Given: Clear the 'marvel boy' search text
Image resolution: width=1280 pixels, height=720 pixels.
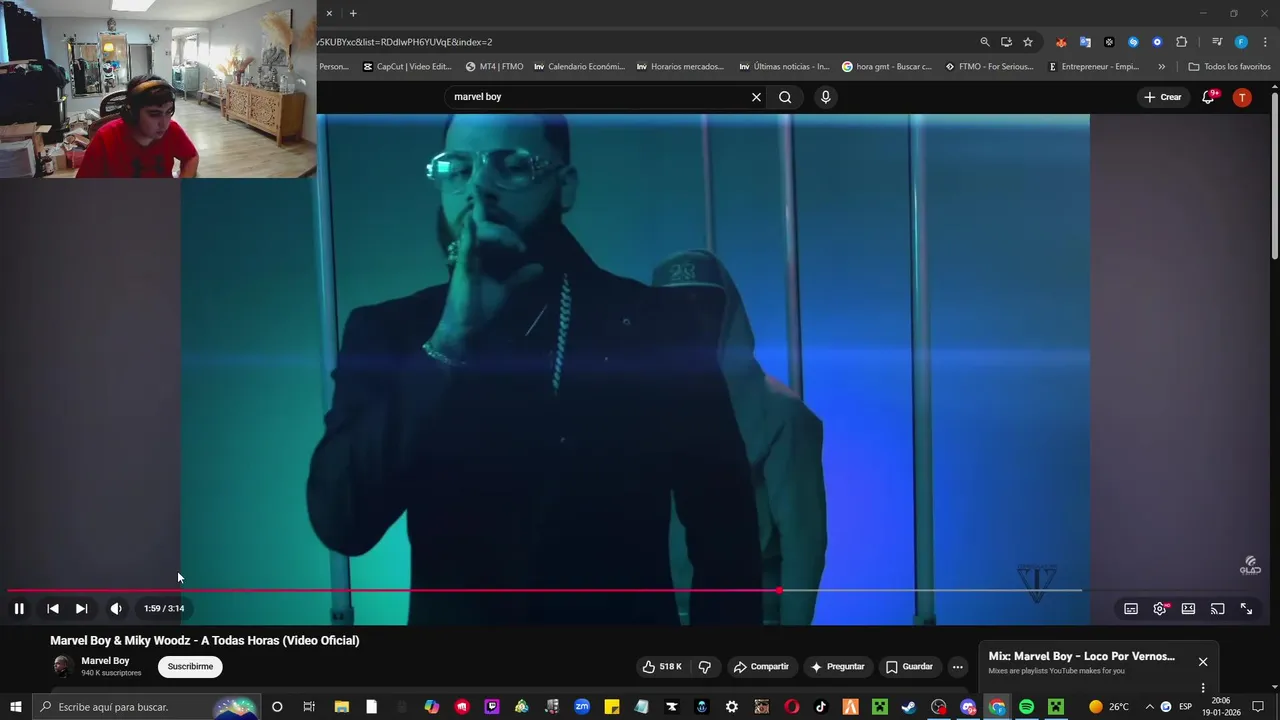Looking at the screenshot, I should [756, 97].
